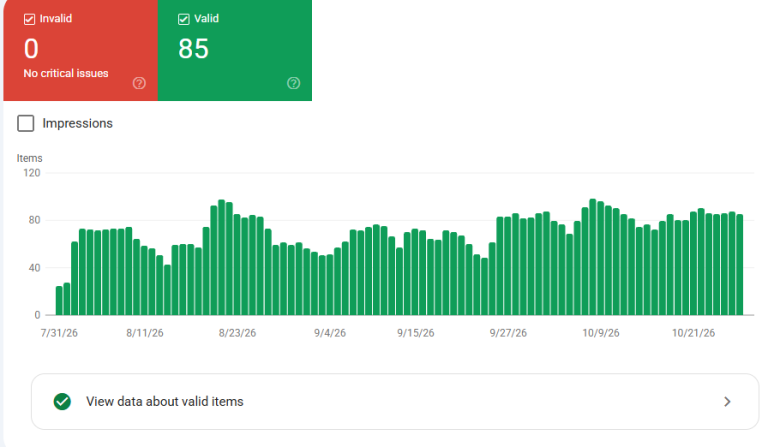Screen dimensions: 768x447
Task: Click the 10/9/26 axis date label
Action: click(x=601, y=333)
